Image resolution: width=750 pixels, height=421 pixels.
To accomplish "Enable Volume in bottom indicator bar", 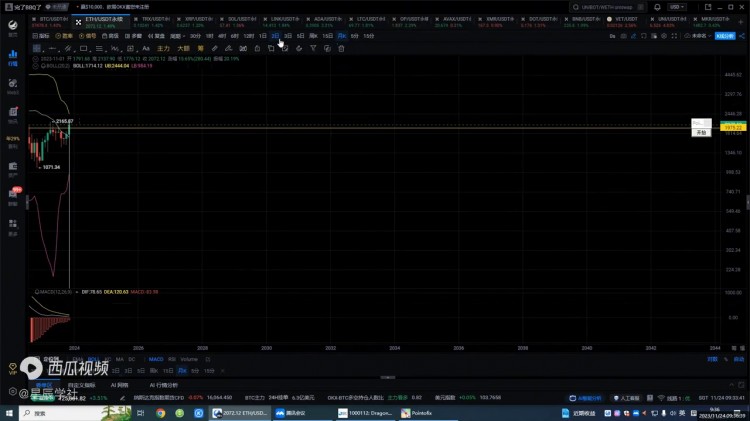I will 189,359.
